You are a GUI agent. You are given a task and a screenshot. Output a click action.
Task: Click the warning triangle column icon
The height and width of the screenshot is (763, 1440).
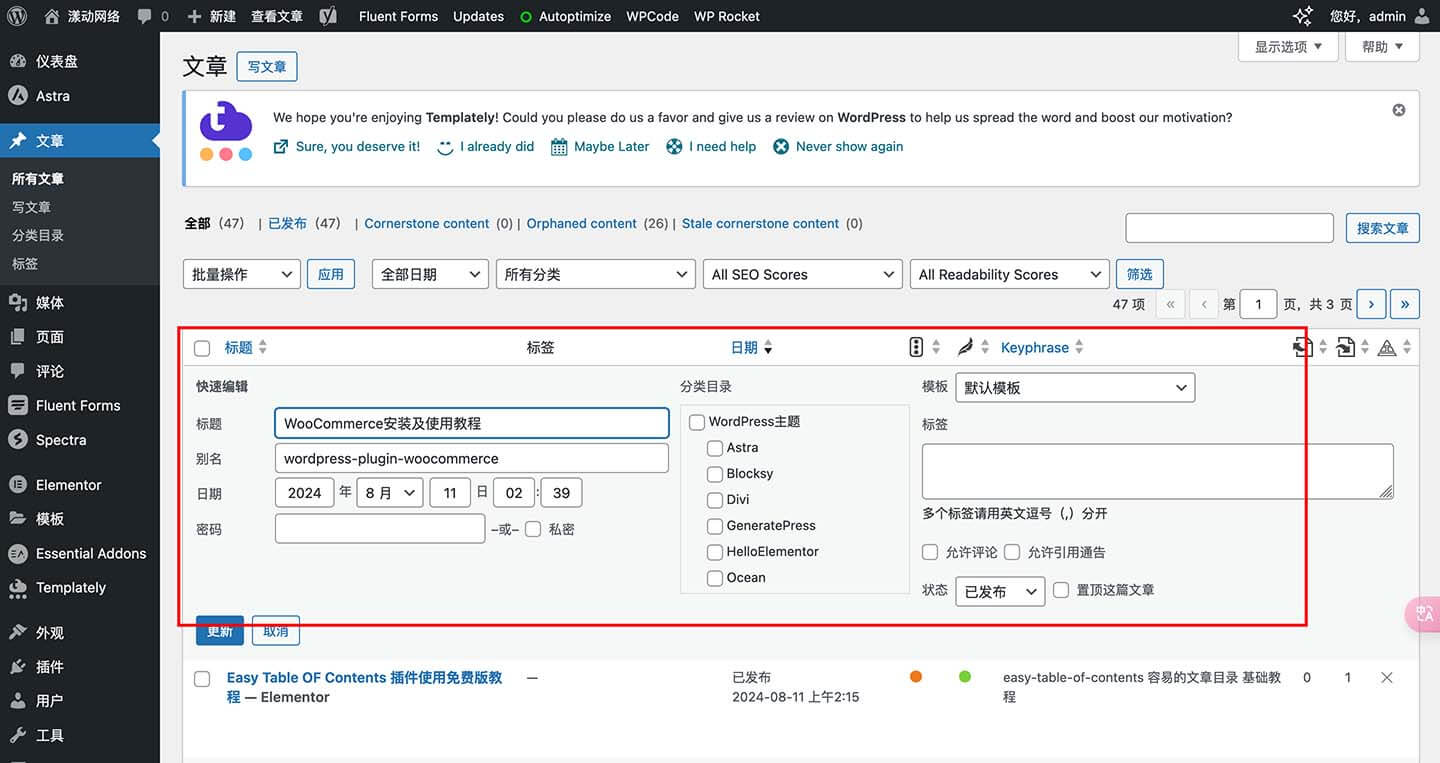coord(1387,348)
